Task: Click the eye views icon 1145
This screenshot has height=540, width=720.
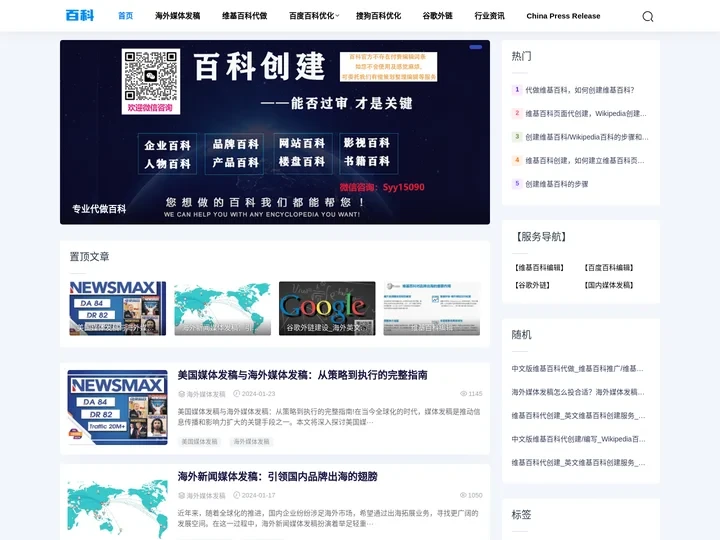Action: coord(463,394)
